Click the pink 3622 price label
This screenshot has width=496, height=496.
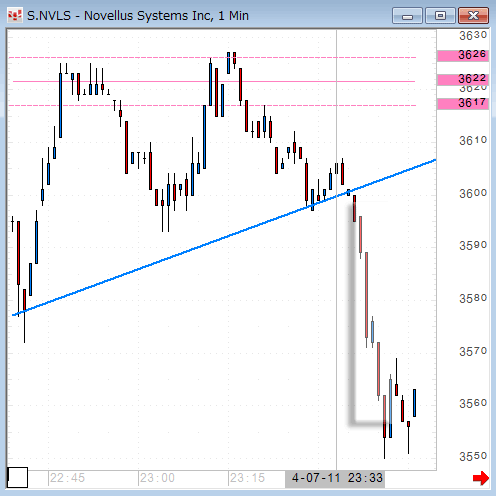[x=463, y=80]
